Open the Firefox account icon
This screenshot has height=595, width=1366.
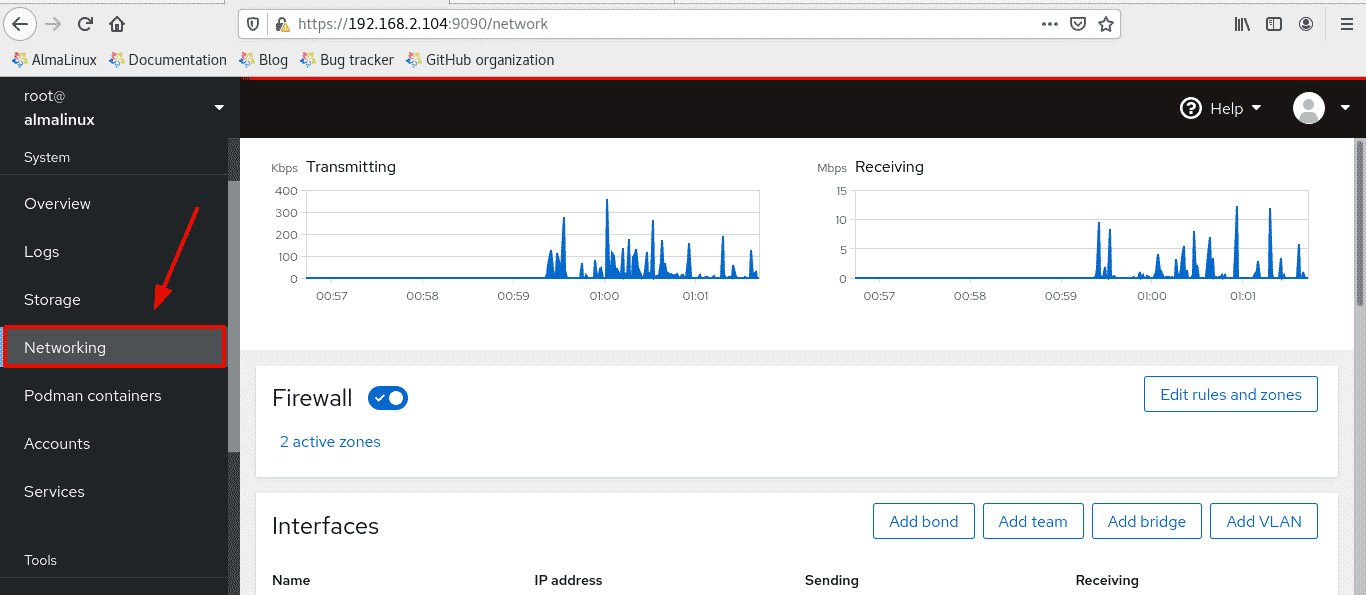point(1306,24)
